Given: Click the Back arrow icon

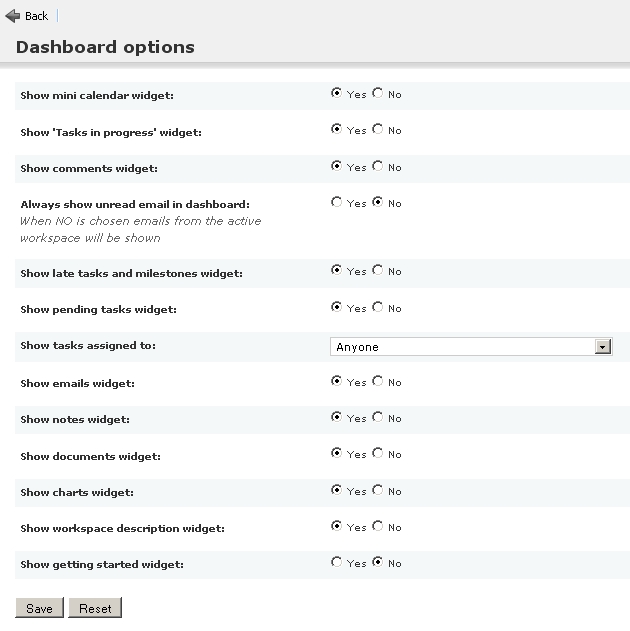Looking at the screenshot, I should (x=13, y=16).
